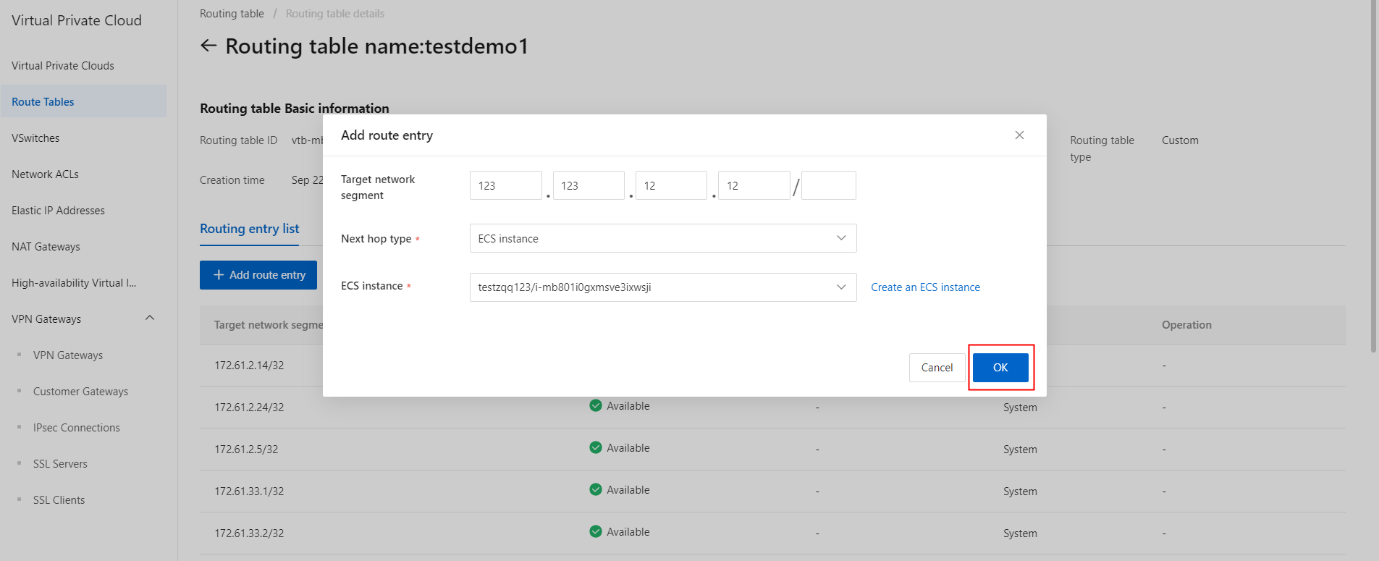This screenshot has height=561, width=1379.
Task: Open SSL Servers sub-item
Action: pos(60,464)
